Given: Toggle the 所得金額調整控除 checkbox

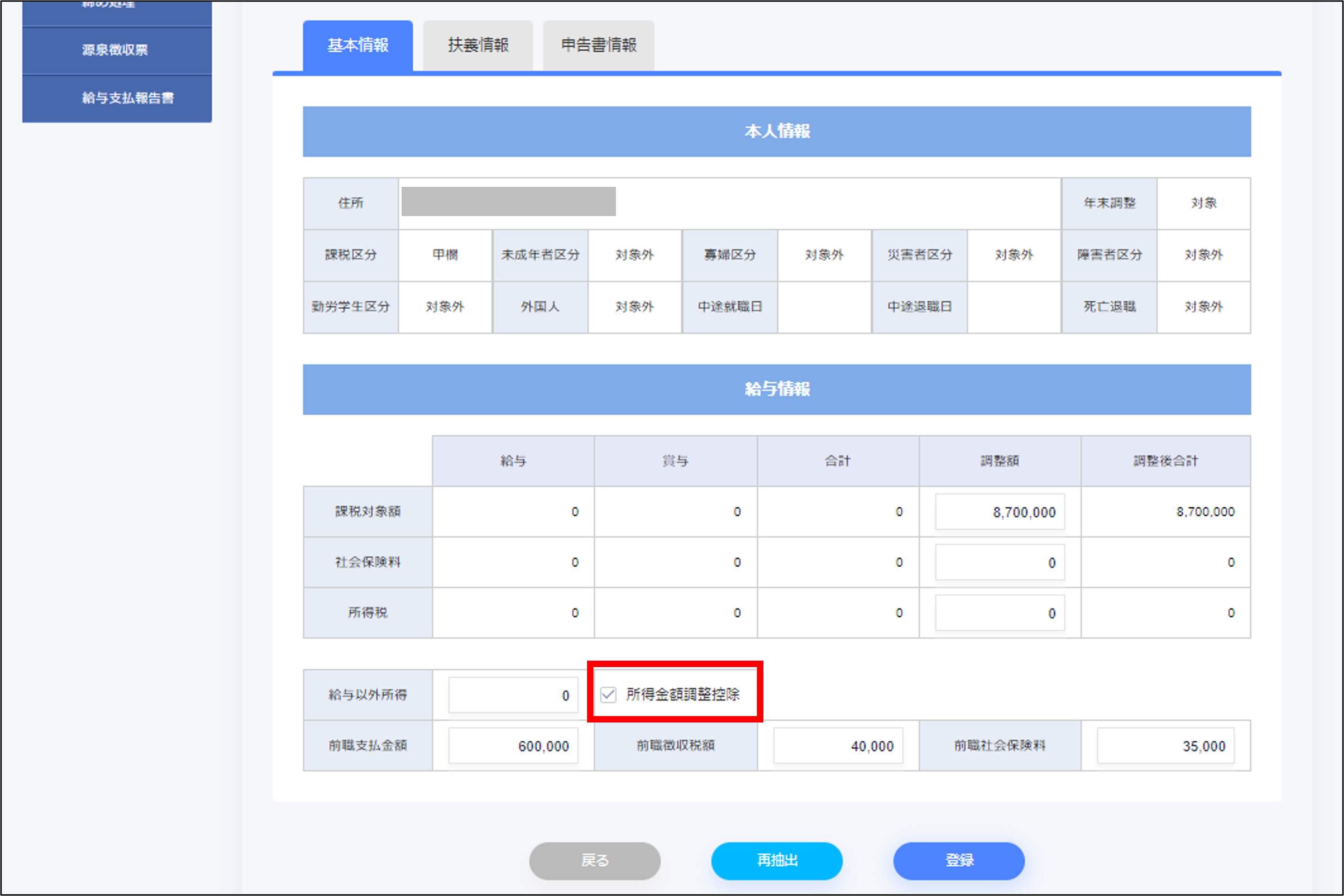Looking at the screenshot, I should click(609, 695).
